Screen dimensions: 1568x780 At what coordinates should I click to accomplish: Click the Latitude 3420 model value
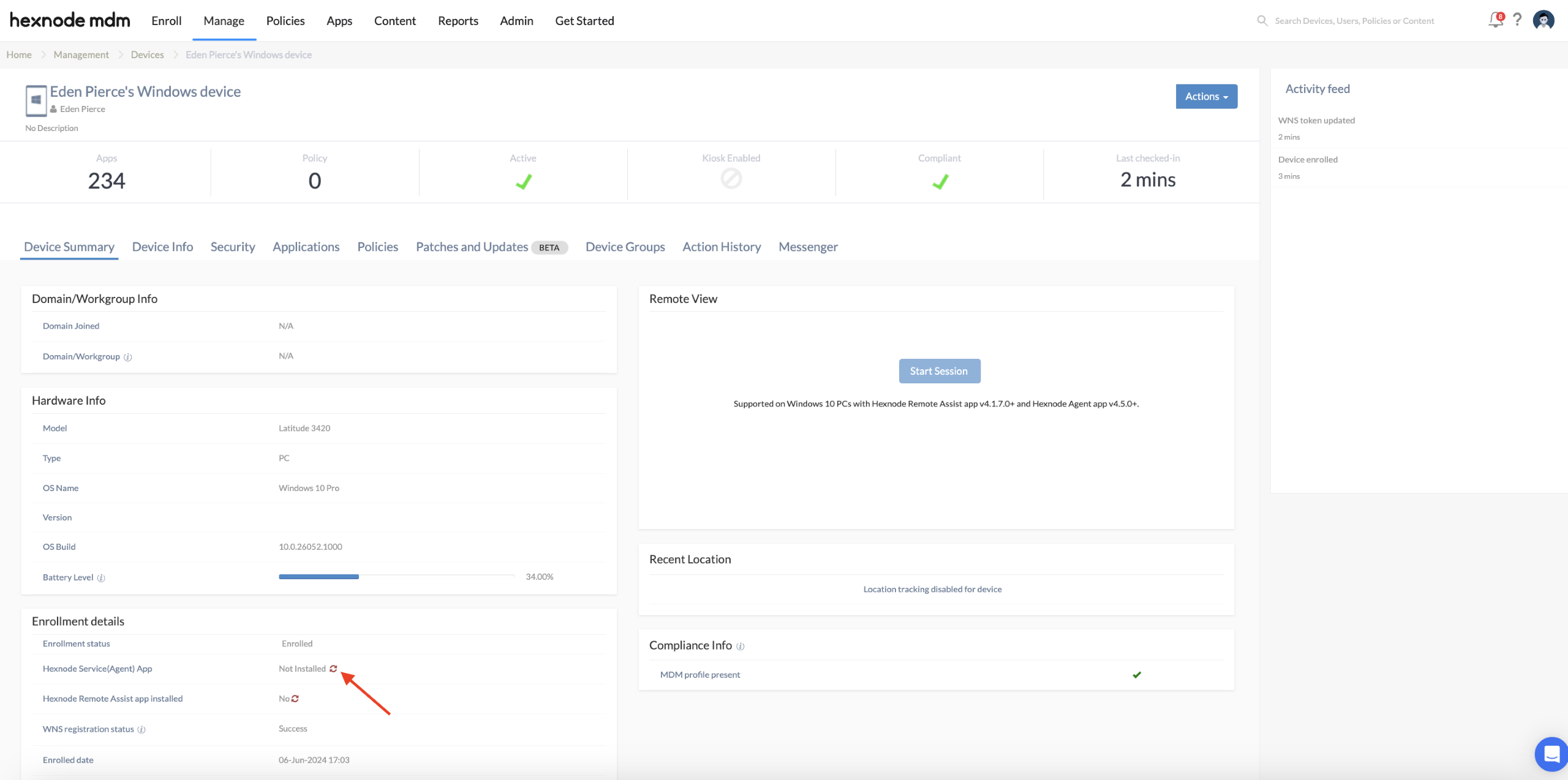point(304,428)
